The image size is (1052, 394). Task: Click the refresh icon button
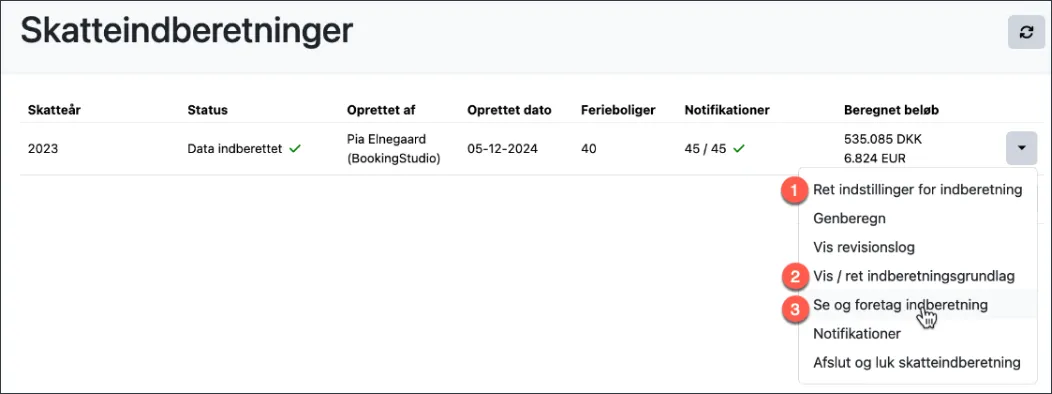click(x=1026, y=33)
